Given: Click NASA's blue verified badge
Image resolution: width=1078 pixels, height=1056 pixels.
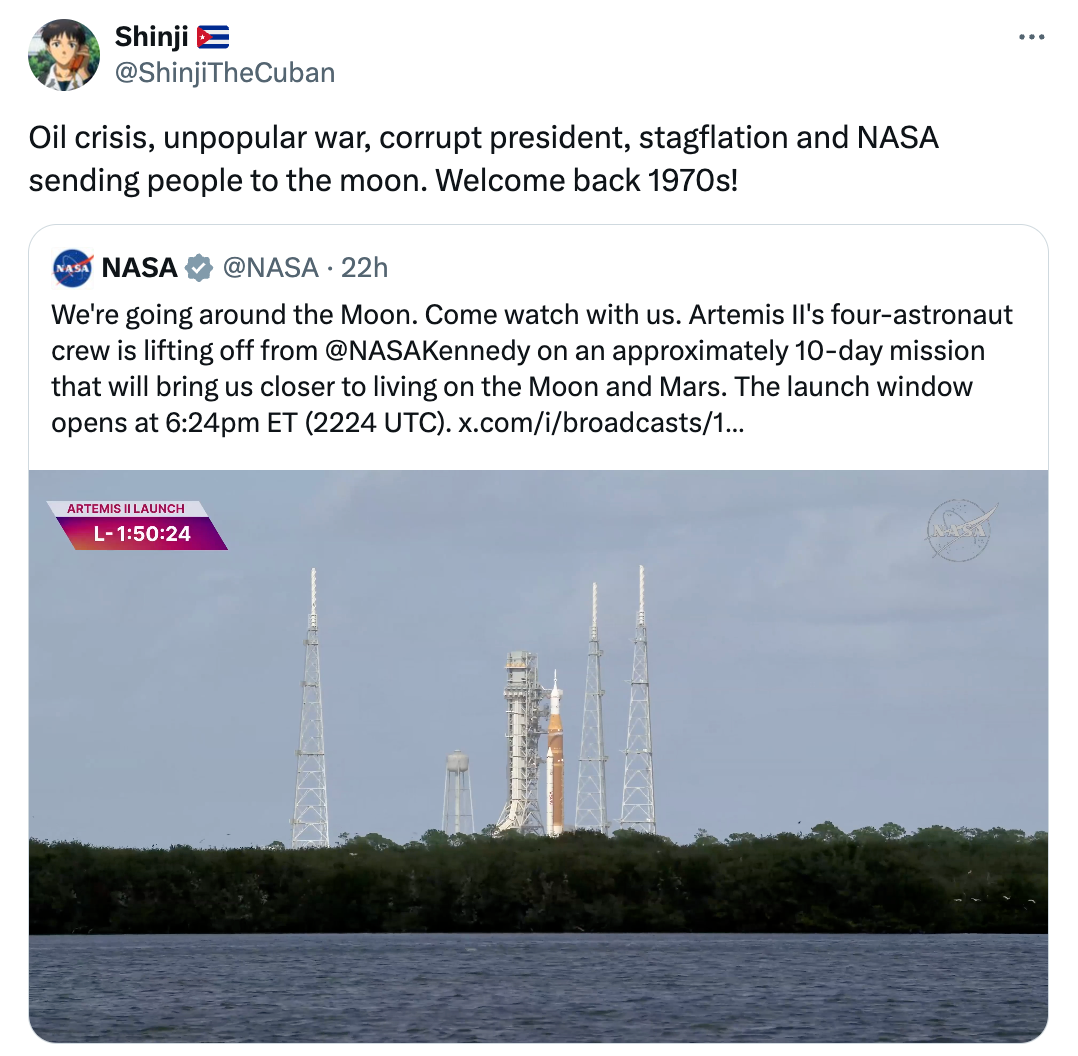Looking at the screenshot, I should pos(198,267).
